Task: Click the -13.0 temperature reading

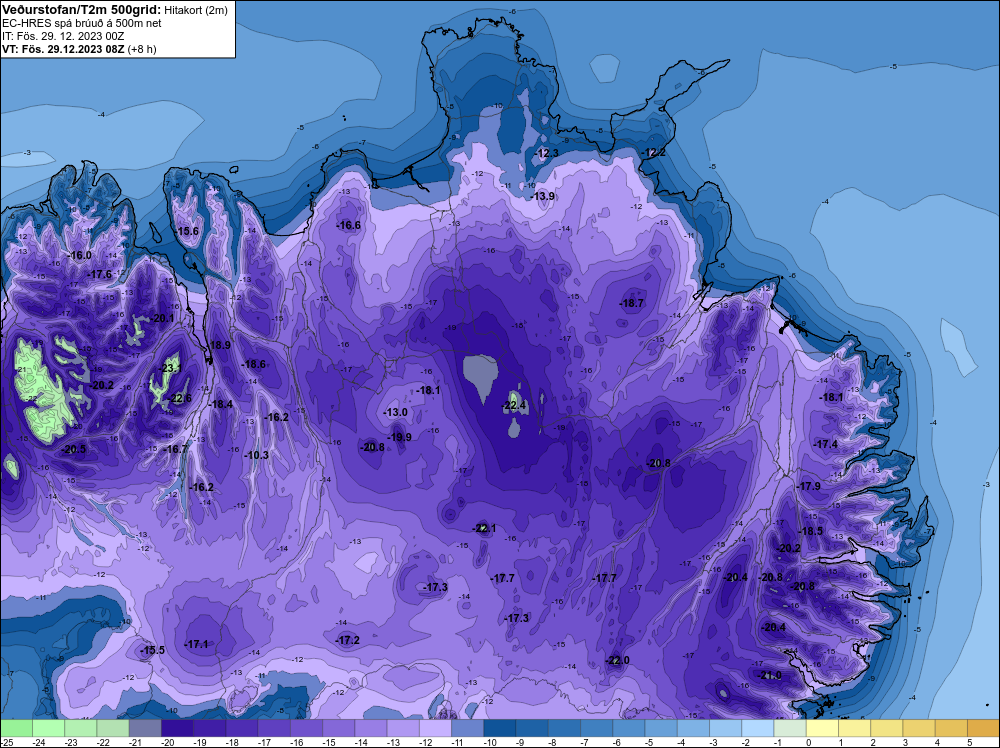Action: coord(395,413)
